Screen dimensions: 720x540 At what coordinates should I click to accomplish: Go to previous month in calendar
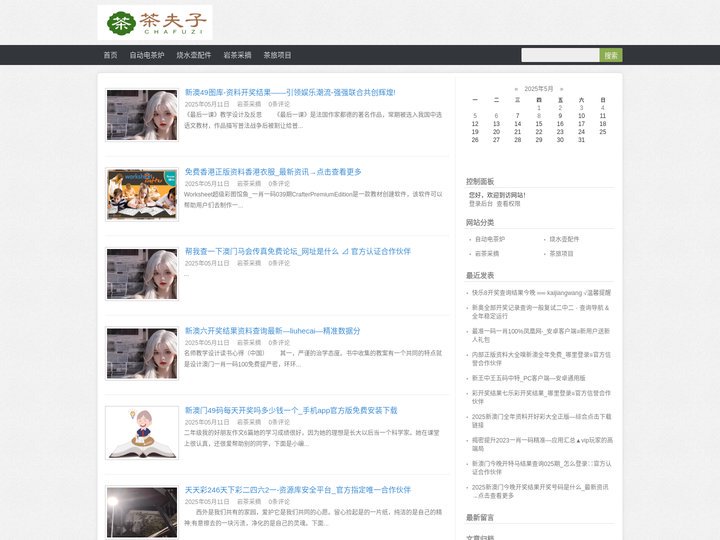[516, 89]
